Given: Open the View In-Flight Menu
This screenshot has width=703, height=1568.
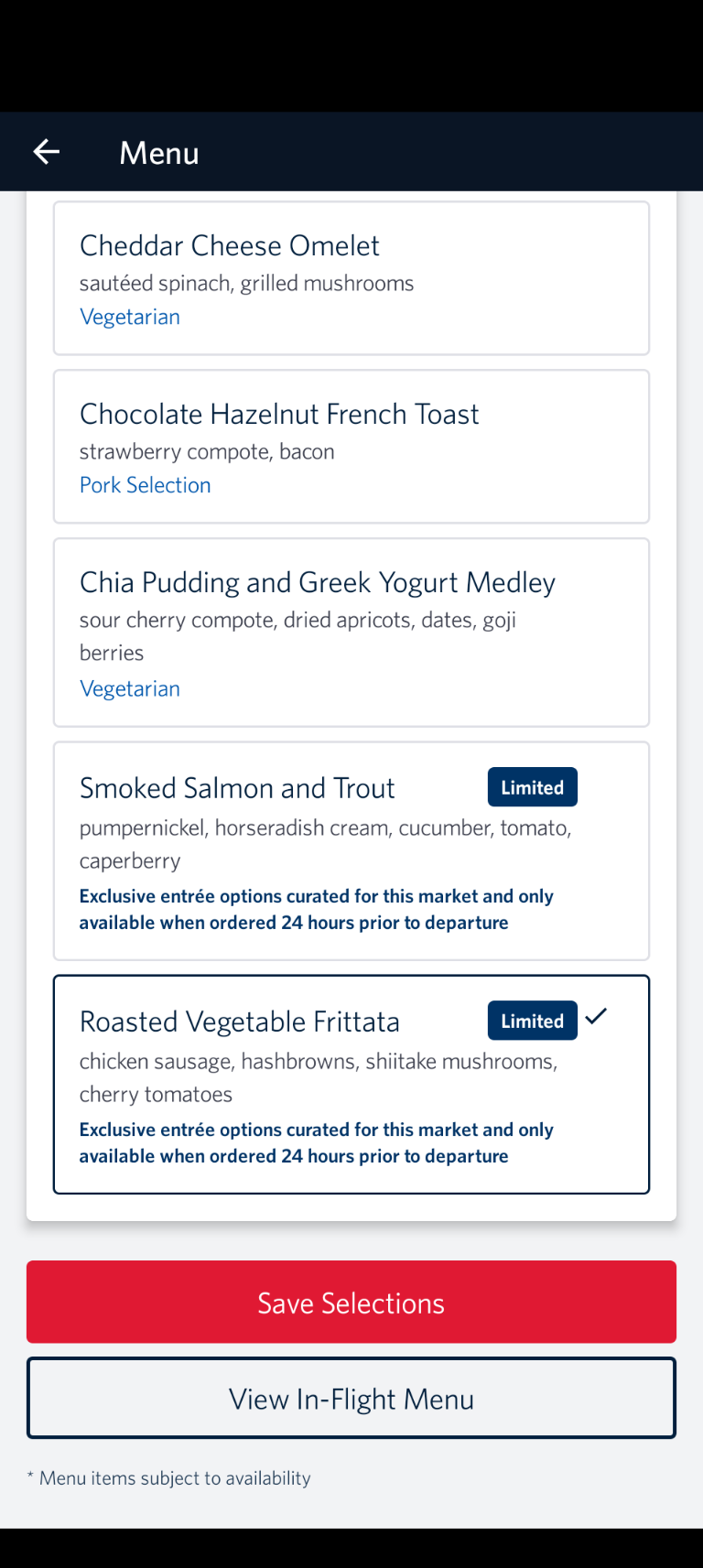Looking at the screenshot, I should tap(351, 1398).
